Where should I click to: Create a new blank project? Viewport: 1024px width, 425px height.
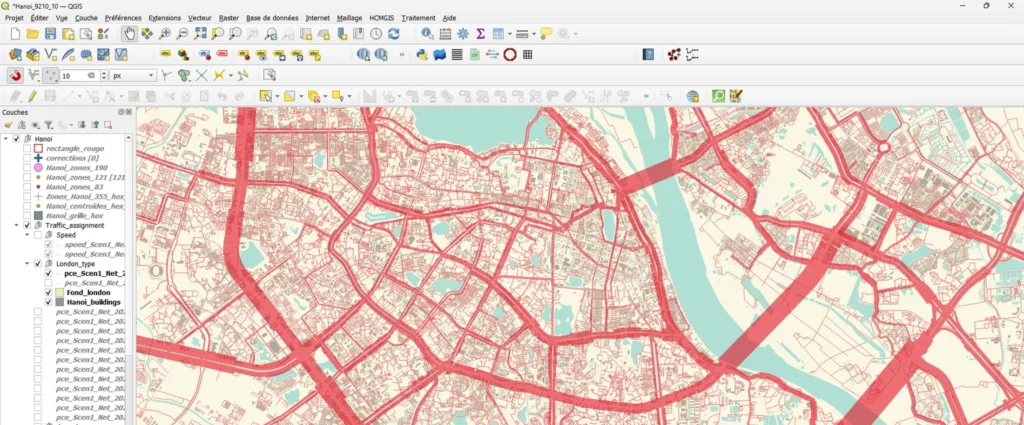15,34
